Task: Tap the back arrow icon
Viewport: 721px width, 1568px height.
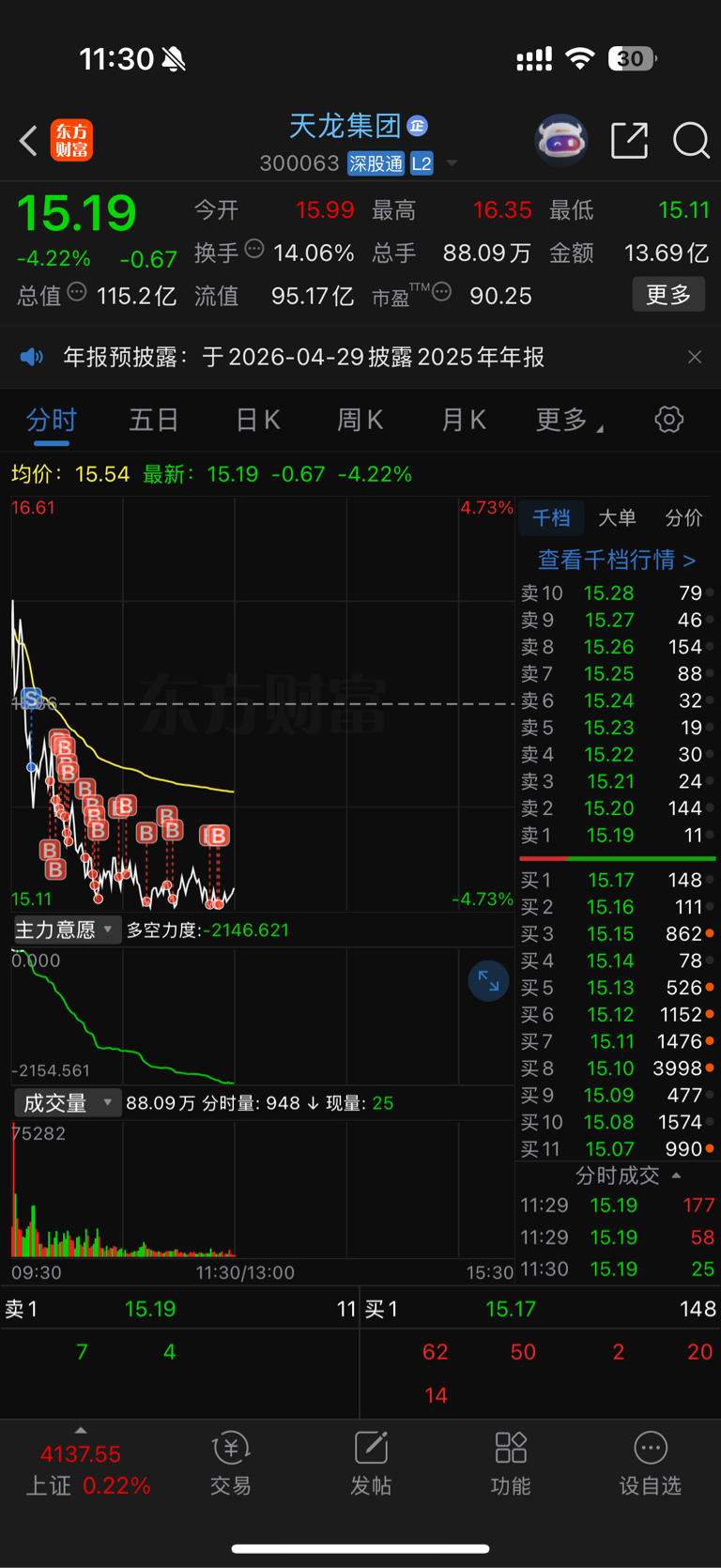Action: pos(28,141)
